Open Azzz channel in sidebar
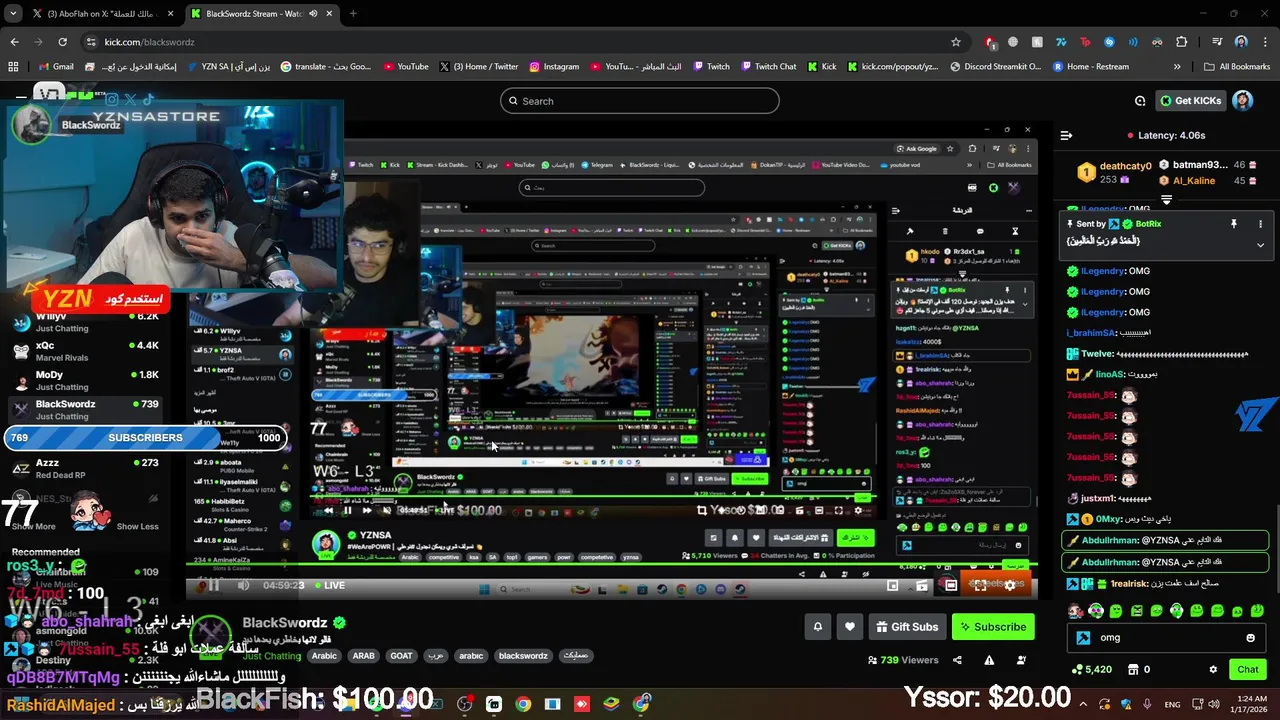The height and width of the screenshot is (720, 1280). pyautogui.click(x=84, y=468)
